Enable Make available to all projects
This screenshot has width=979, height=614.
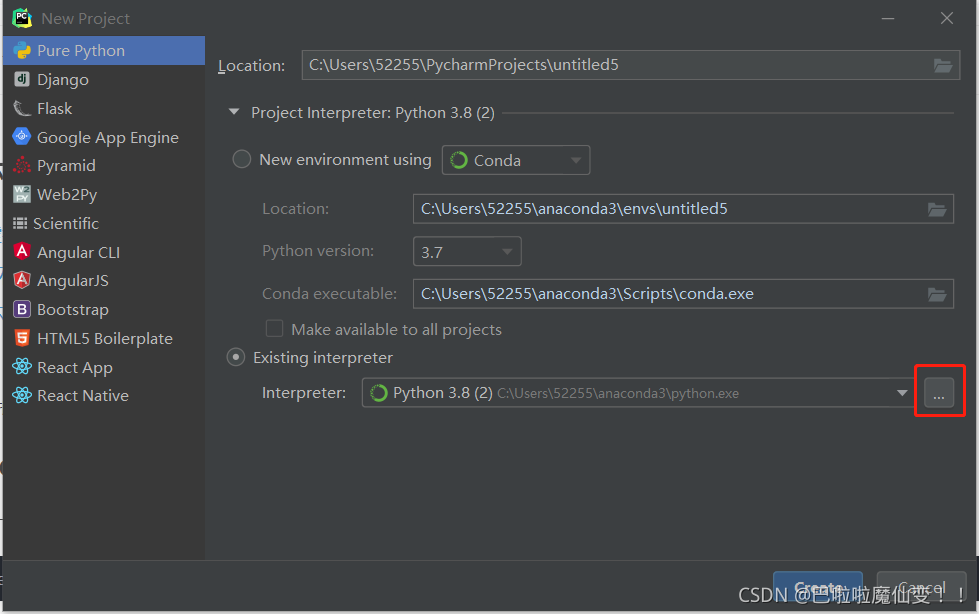coord(274,329)
